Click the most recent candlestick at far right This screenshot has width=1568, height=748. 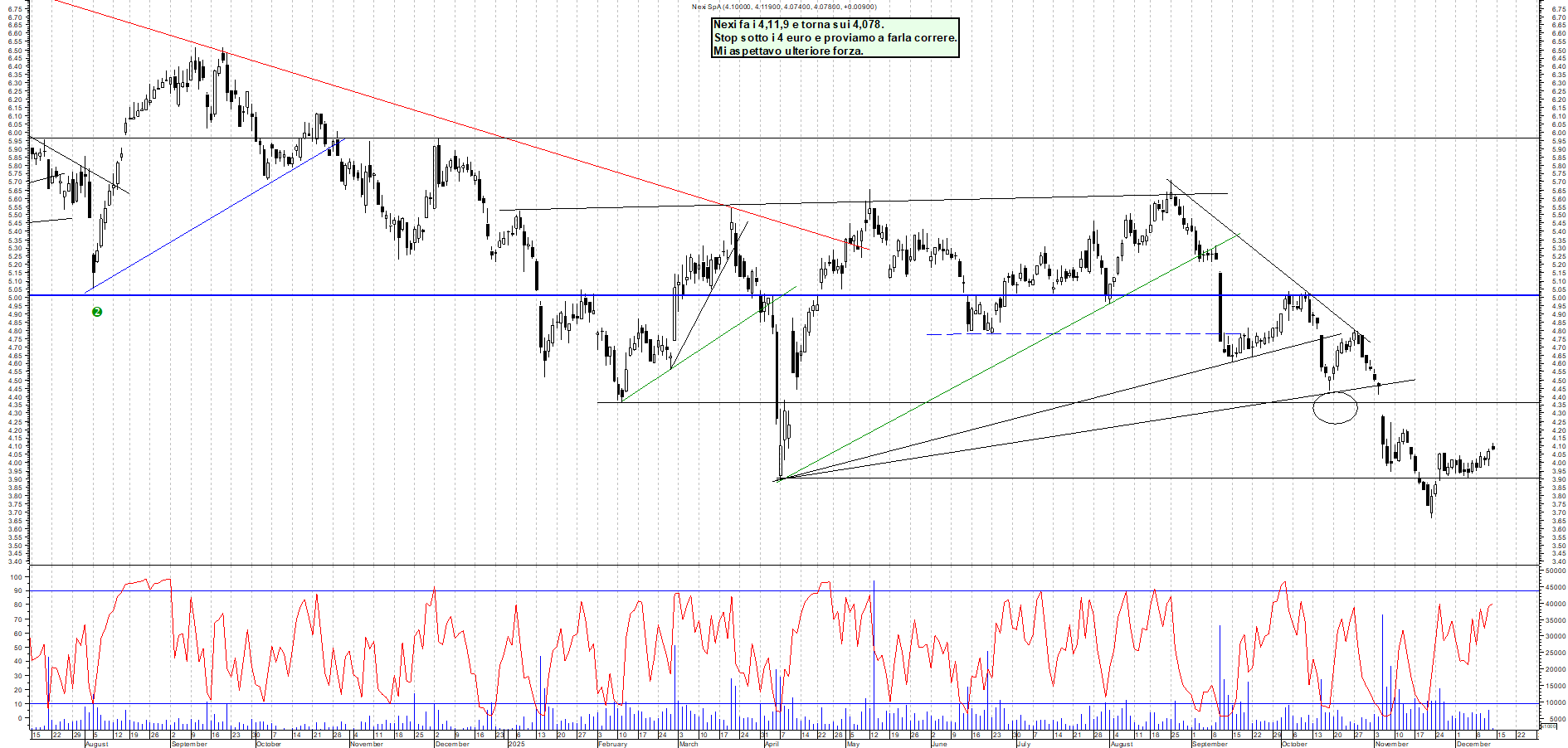(1493, 448)
